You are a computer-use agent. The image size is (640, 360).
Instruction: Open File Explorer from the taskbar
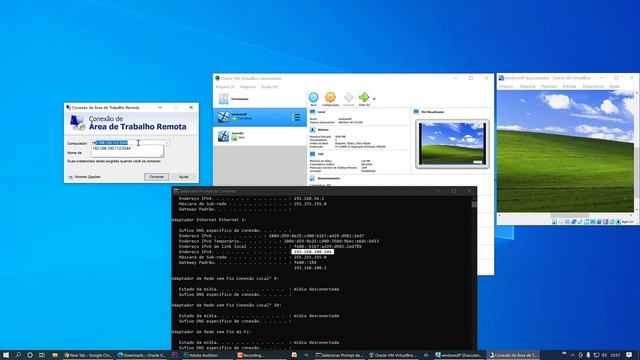pyautogui.click(x=55, y=355)
